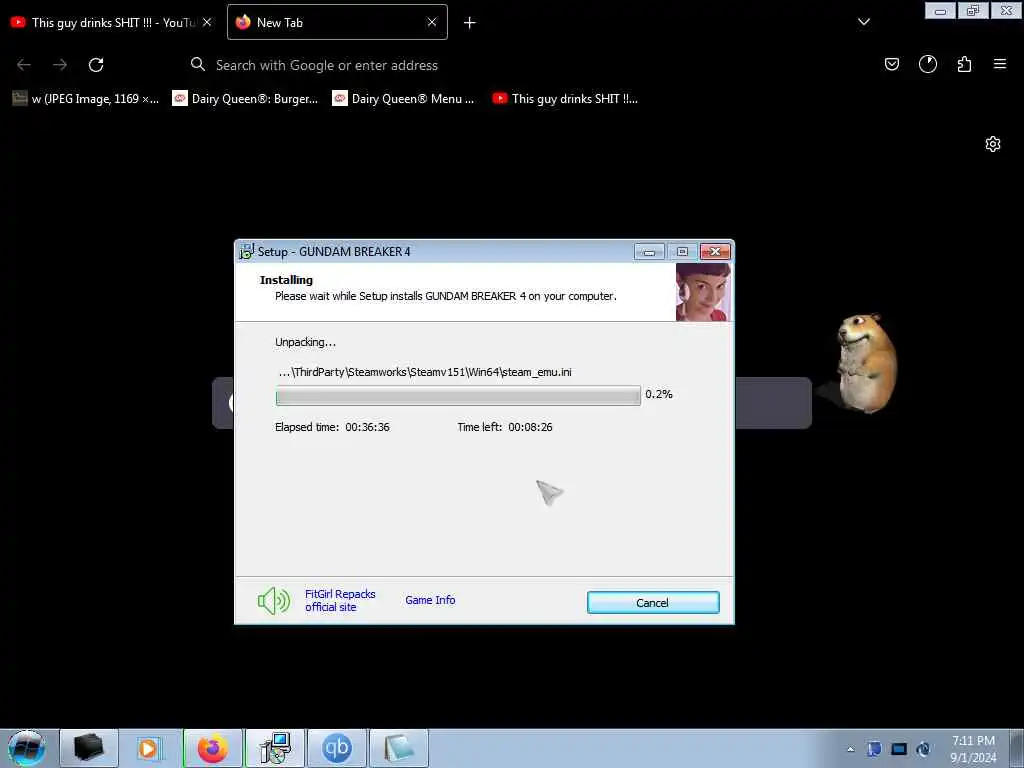Viewport: 1024px width, 768px height.
Task: Open the black box app in taskbar
Action: (89, 748)
